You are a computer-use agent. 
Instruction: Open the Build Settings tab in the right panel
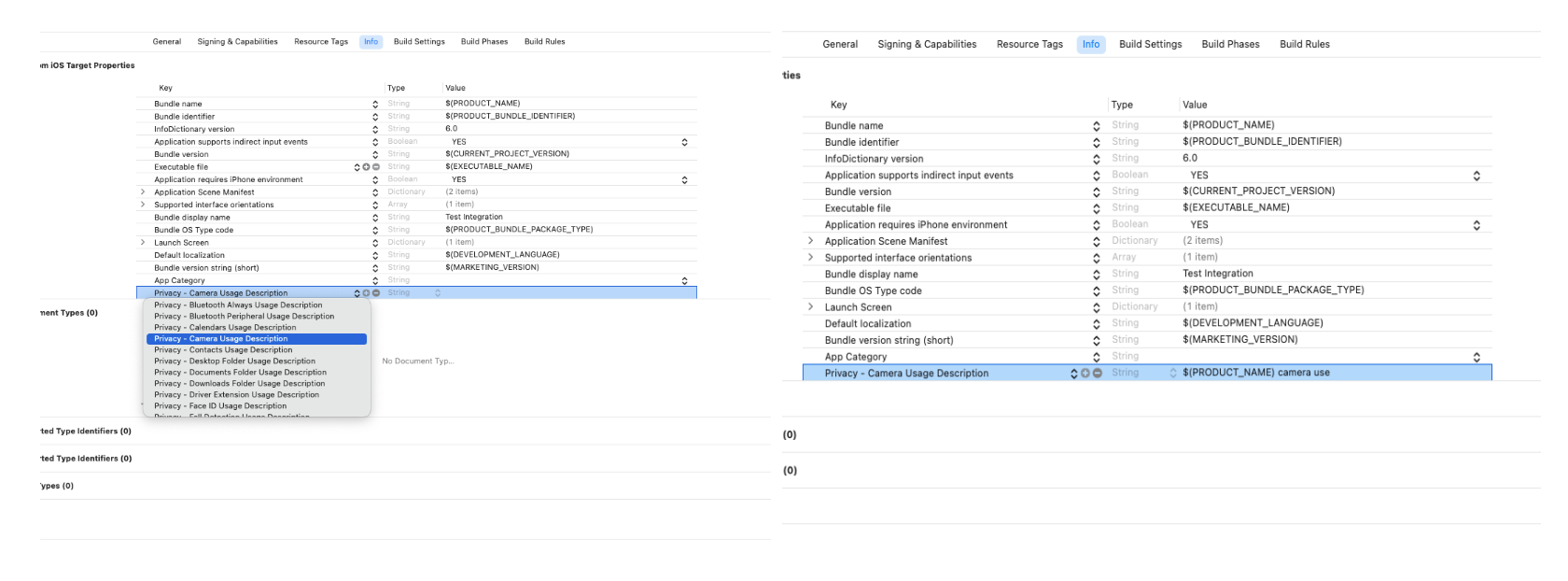pos(1150,44)
